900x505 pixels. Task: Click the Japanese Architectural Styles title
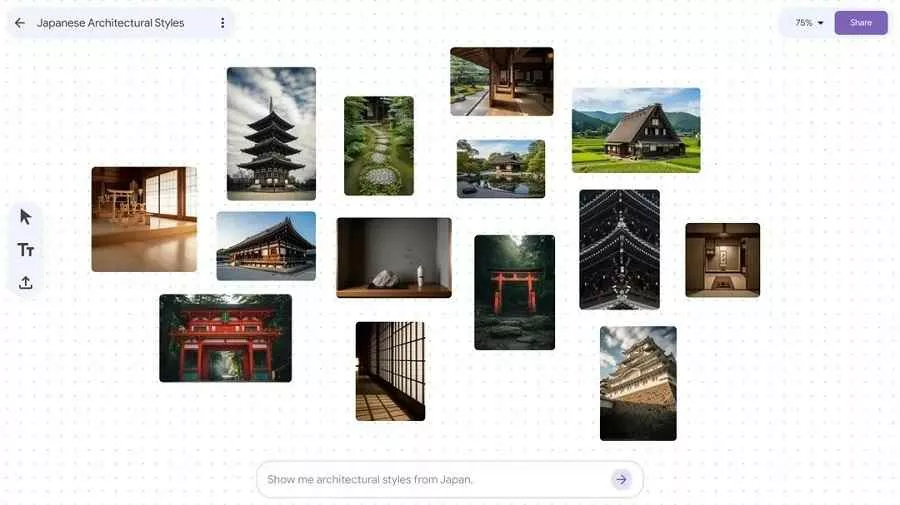(x=110, y=23)
